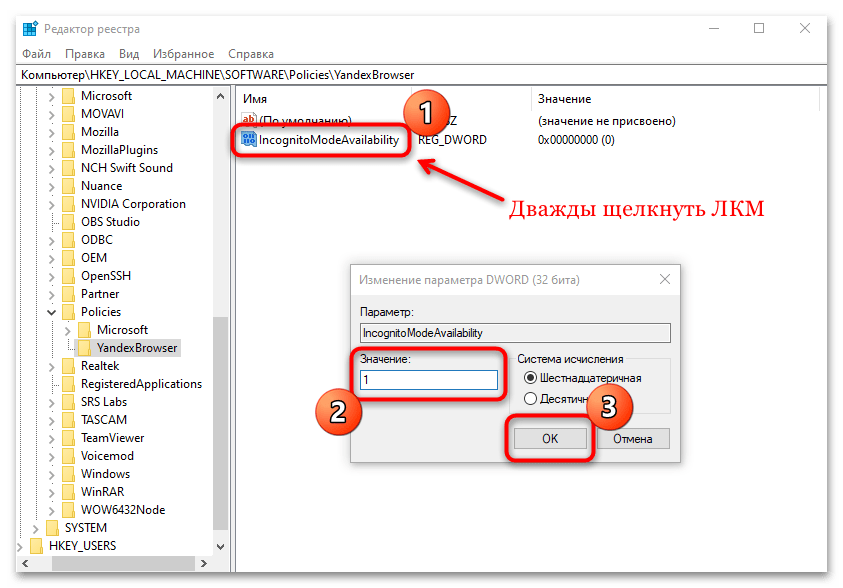Click the NVIDIA Corporation folder icon
The image size is (843, 588).
point(68,204)
